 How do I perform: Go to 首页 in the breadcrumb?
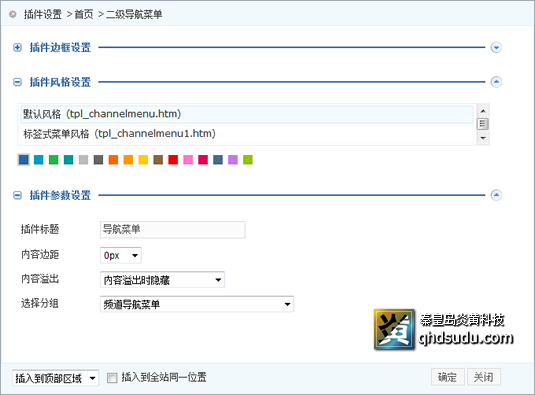[x=84, y=14]
